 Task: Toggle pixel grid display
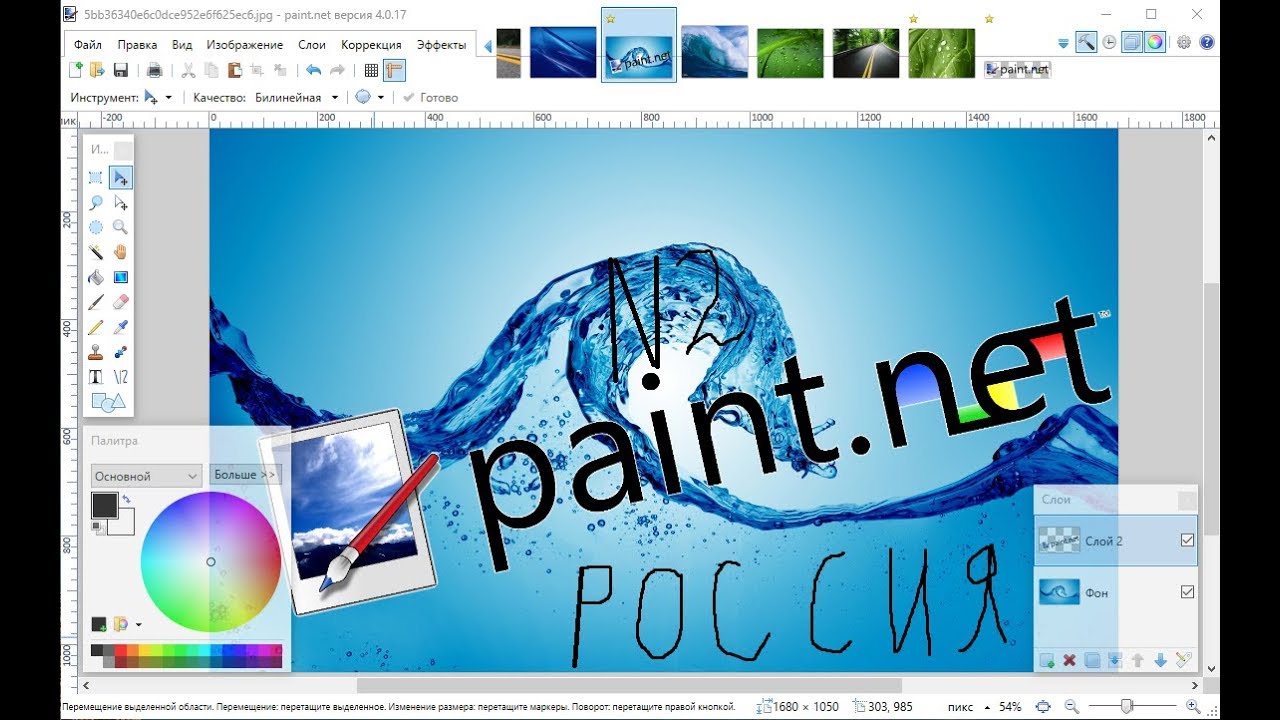tap(371, 70)
